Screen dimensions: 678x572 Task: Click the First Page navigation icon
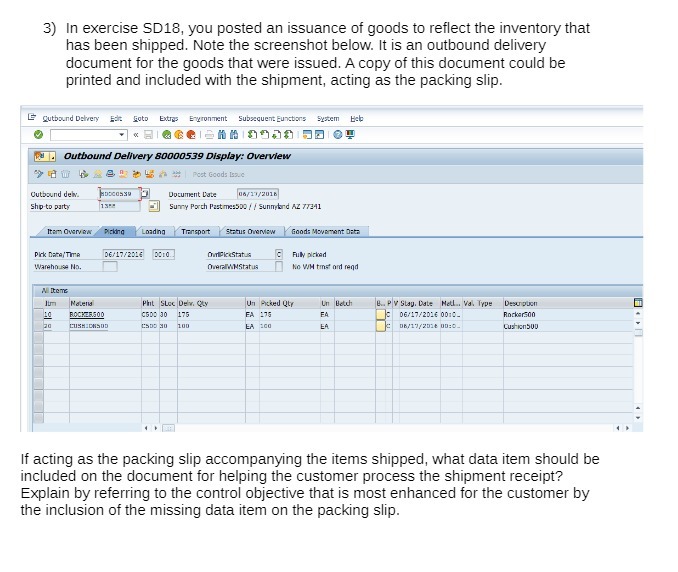pyautogui.click(x=253, y=135)
